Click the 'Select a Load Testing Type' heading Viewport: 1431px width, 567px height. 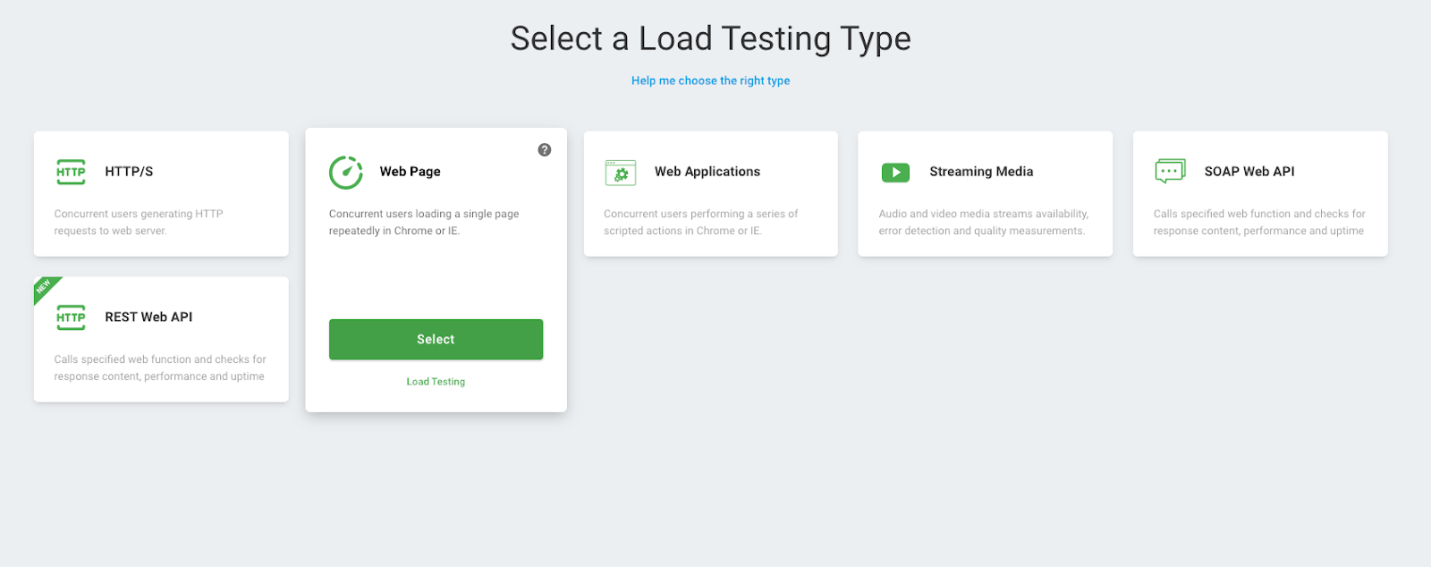coord(710,39)
